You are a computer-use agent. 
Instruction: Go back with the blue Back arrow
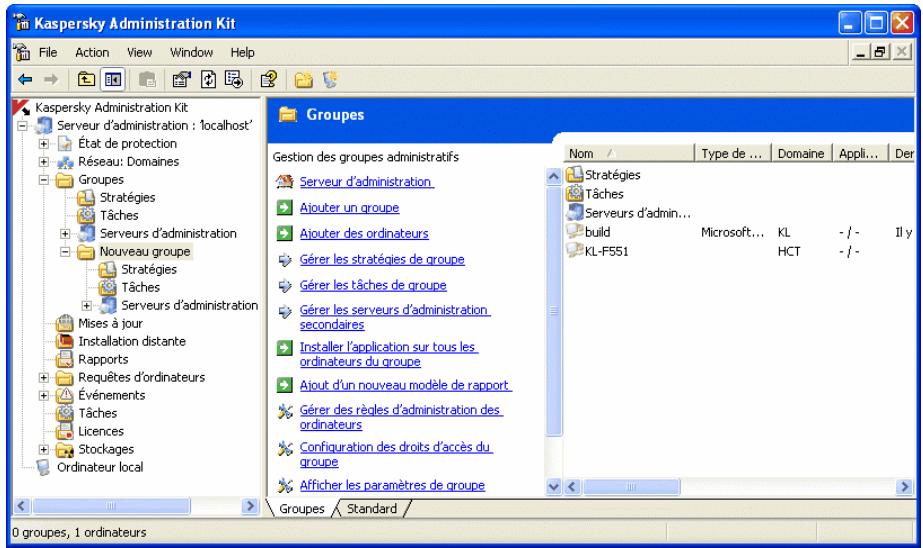(x=25, y=79)
